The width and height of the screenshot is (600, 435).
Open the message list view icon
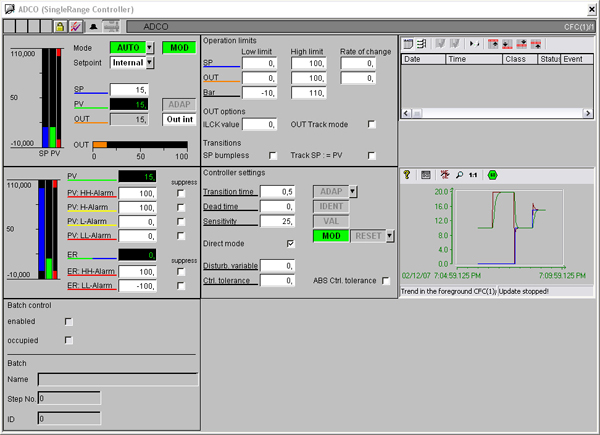click(x=408, y=44)
